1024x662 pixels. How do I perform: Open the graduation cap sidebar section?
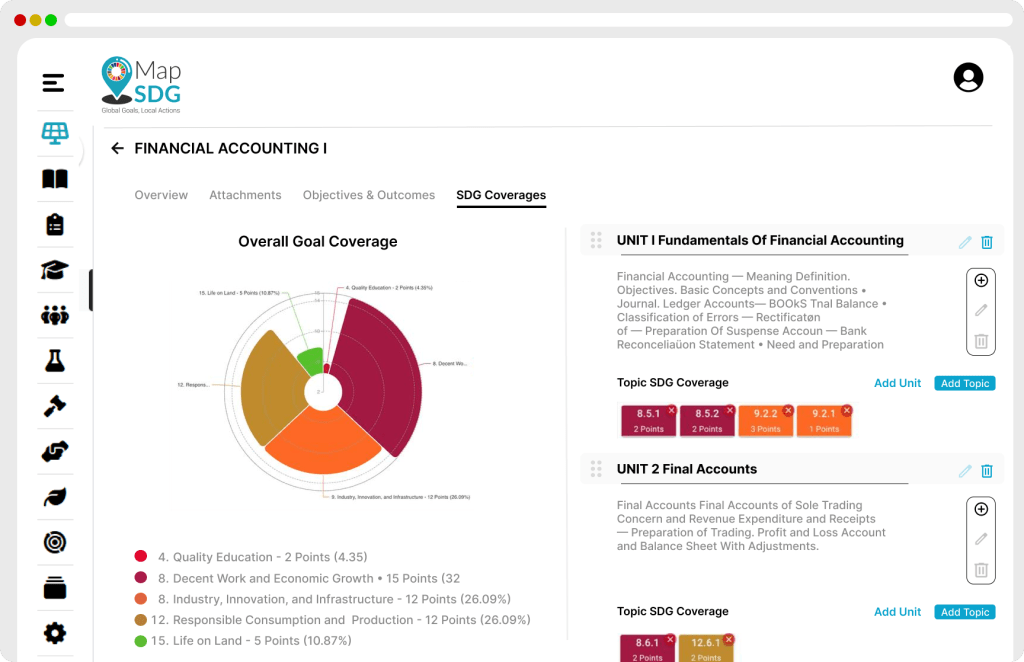[x=54, y=270]
